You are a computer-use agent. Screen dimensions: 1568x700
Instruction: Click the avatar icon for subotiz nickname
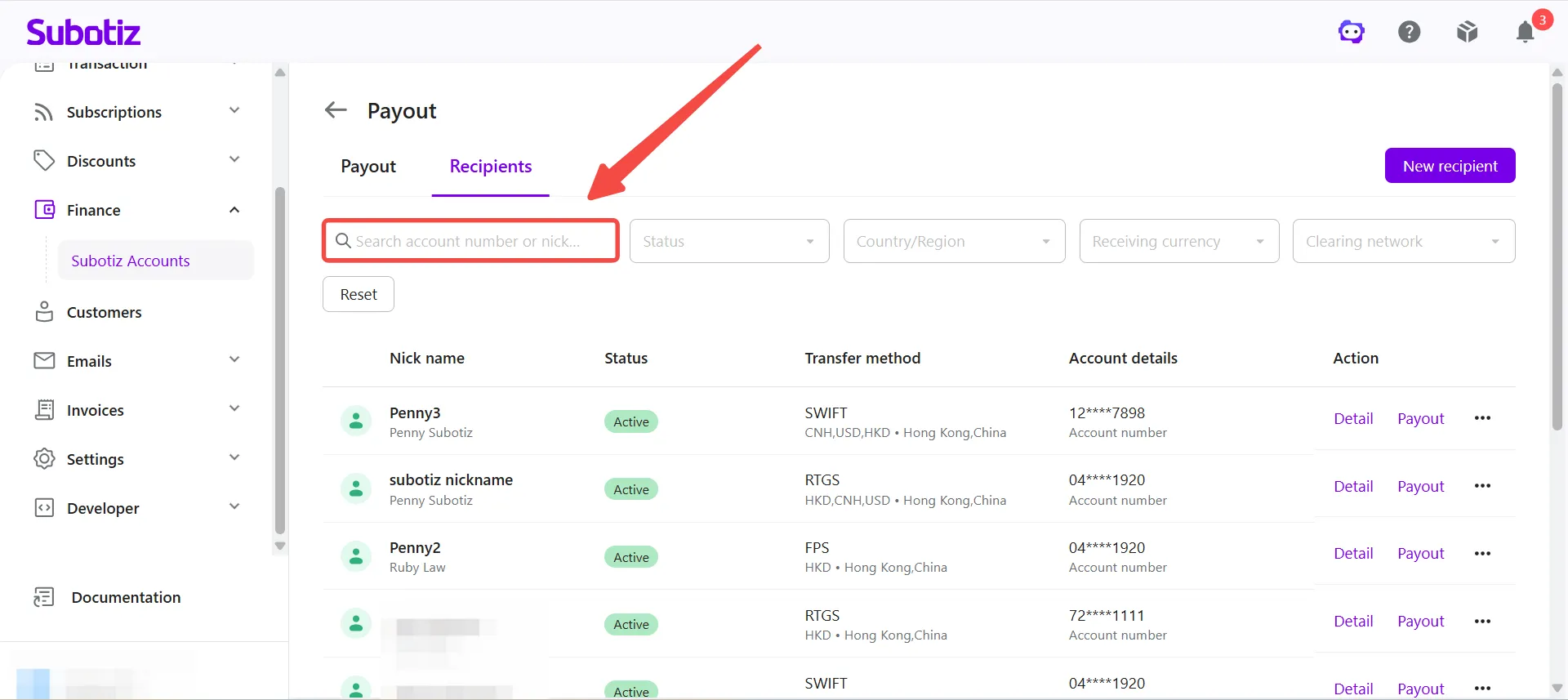(x=356, y=489)
